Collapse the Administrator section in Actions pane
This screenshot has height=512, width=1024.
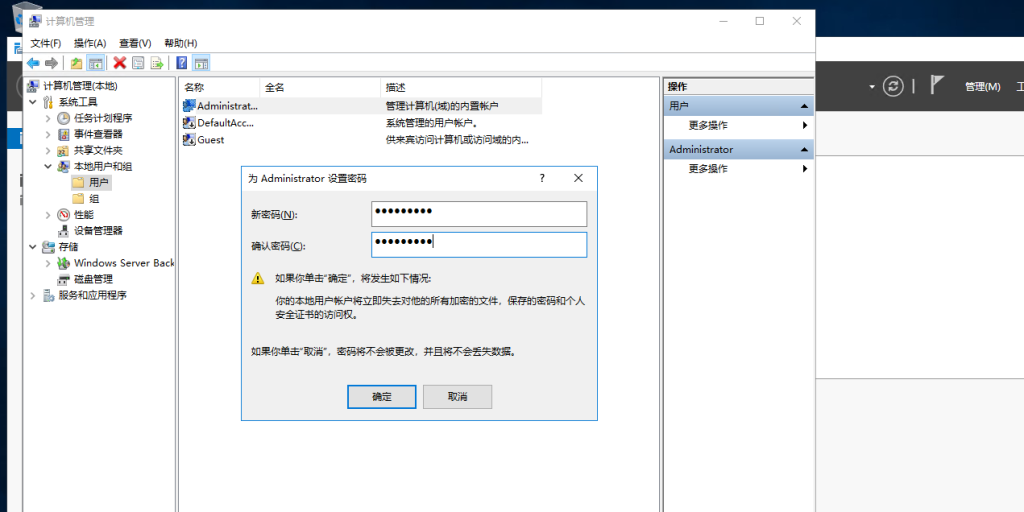[x=805, y=150]
